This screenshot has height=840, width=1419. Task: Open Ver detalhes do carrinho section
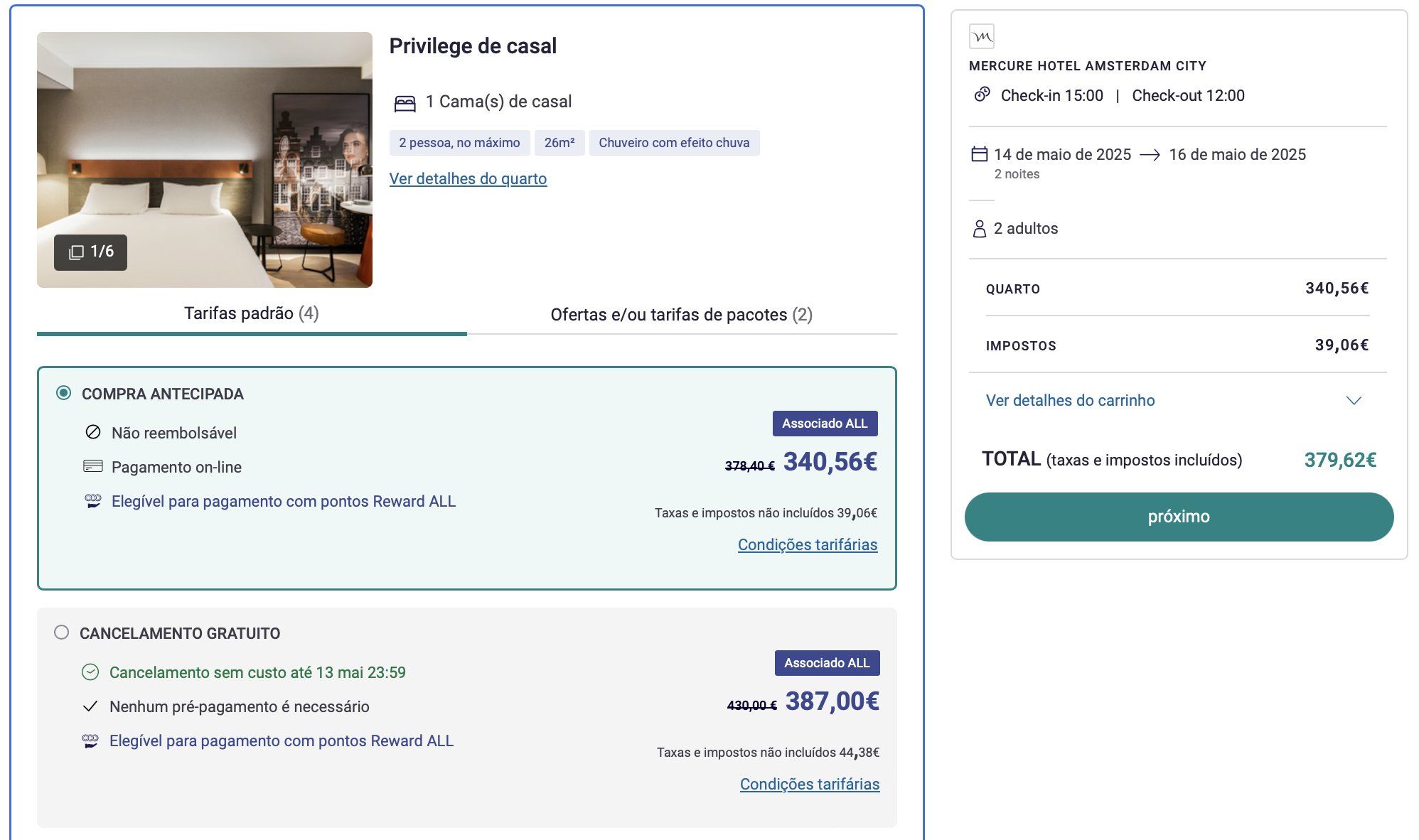[1070, 401]
